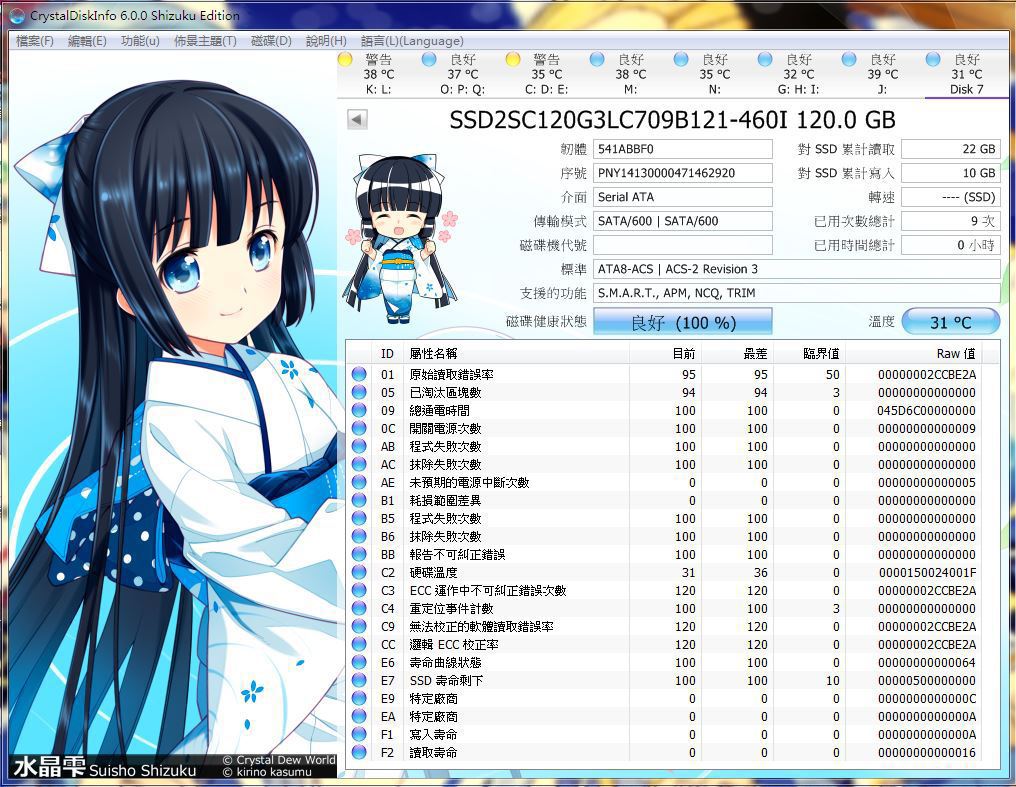
Task: Click the supported features field S.M.A.R.T., APM
Action: click(x=797, y=293)
